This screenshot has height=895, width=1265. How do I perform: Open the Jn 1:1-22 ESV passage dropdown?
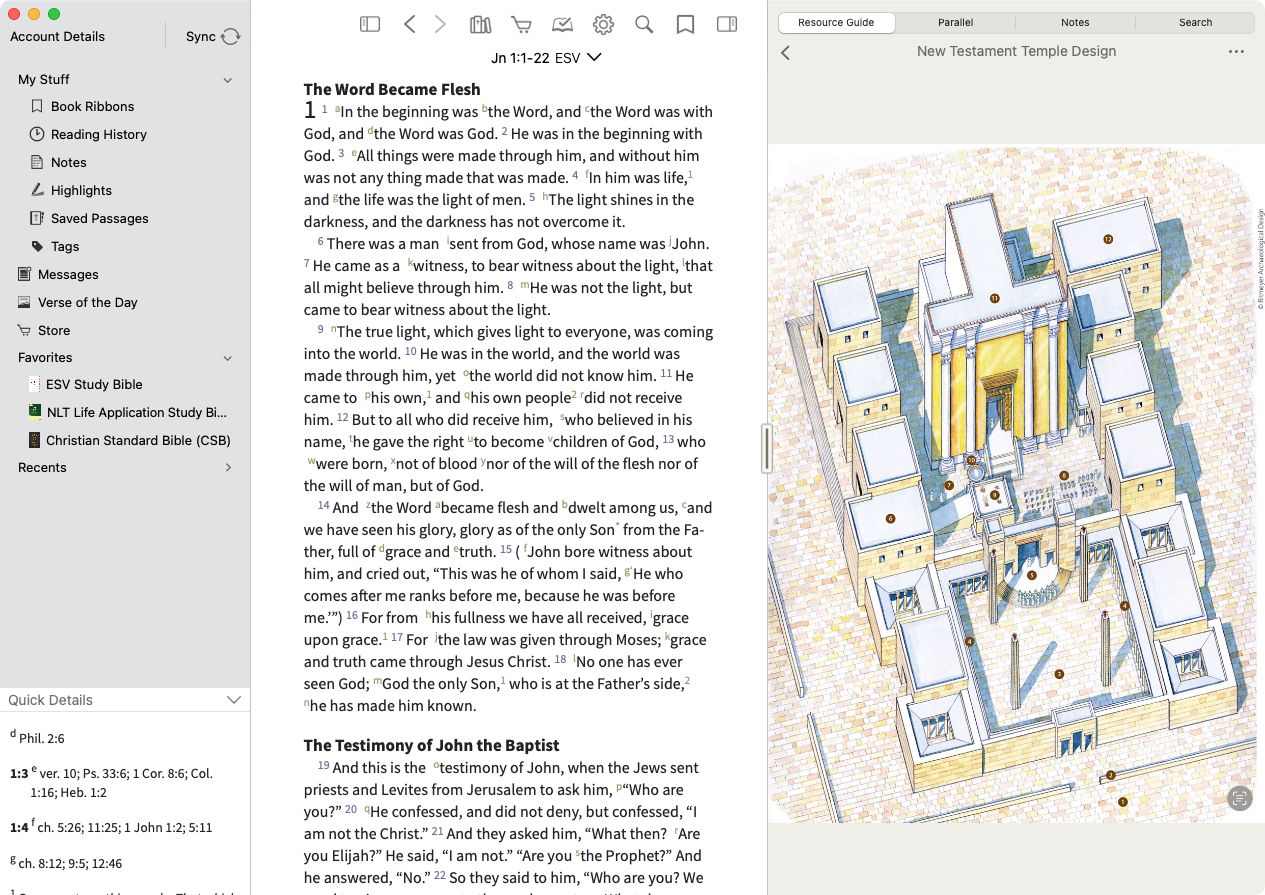546,58
